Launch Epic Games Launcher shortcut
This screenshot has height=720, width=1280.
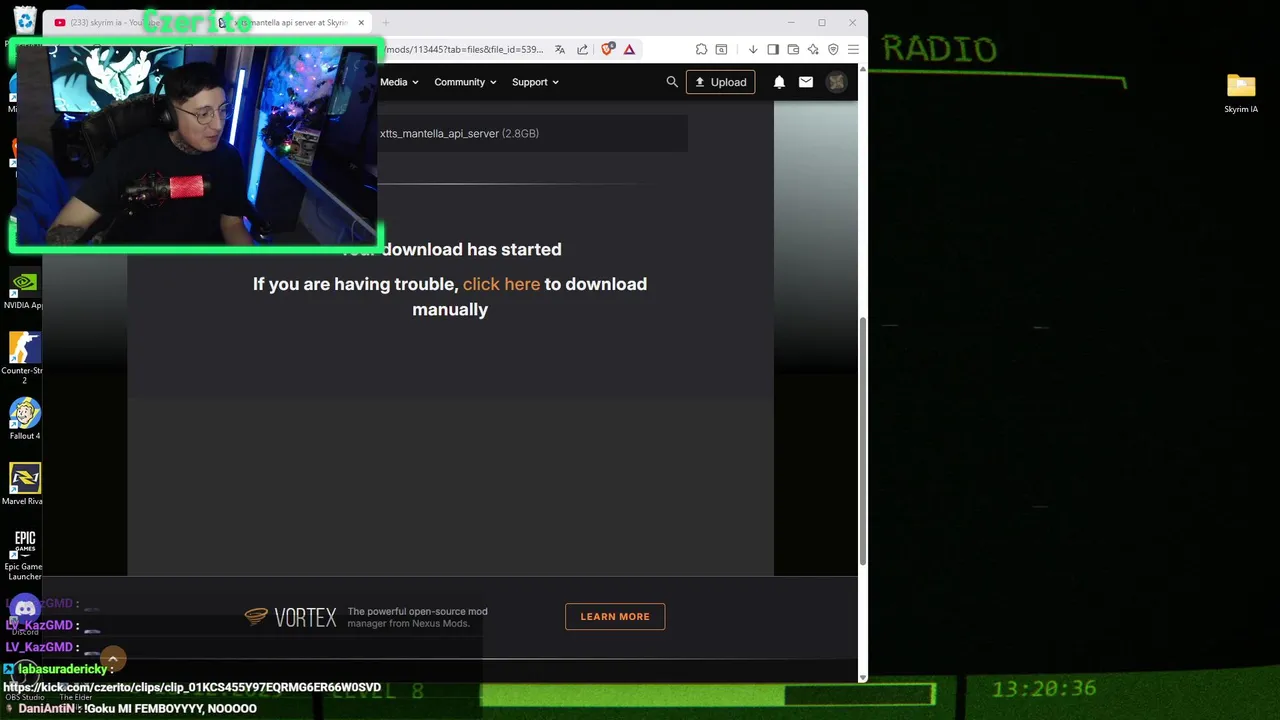point(25,554)
